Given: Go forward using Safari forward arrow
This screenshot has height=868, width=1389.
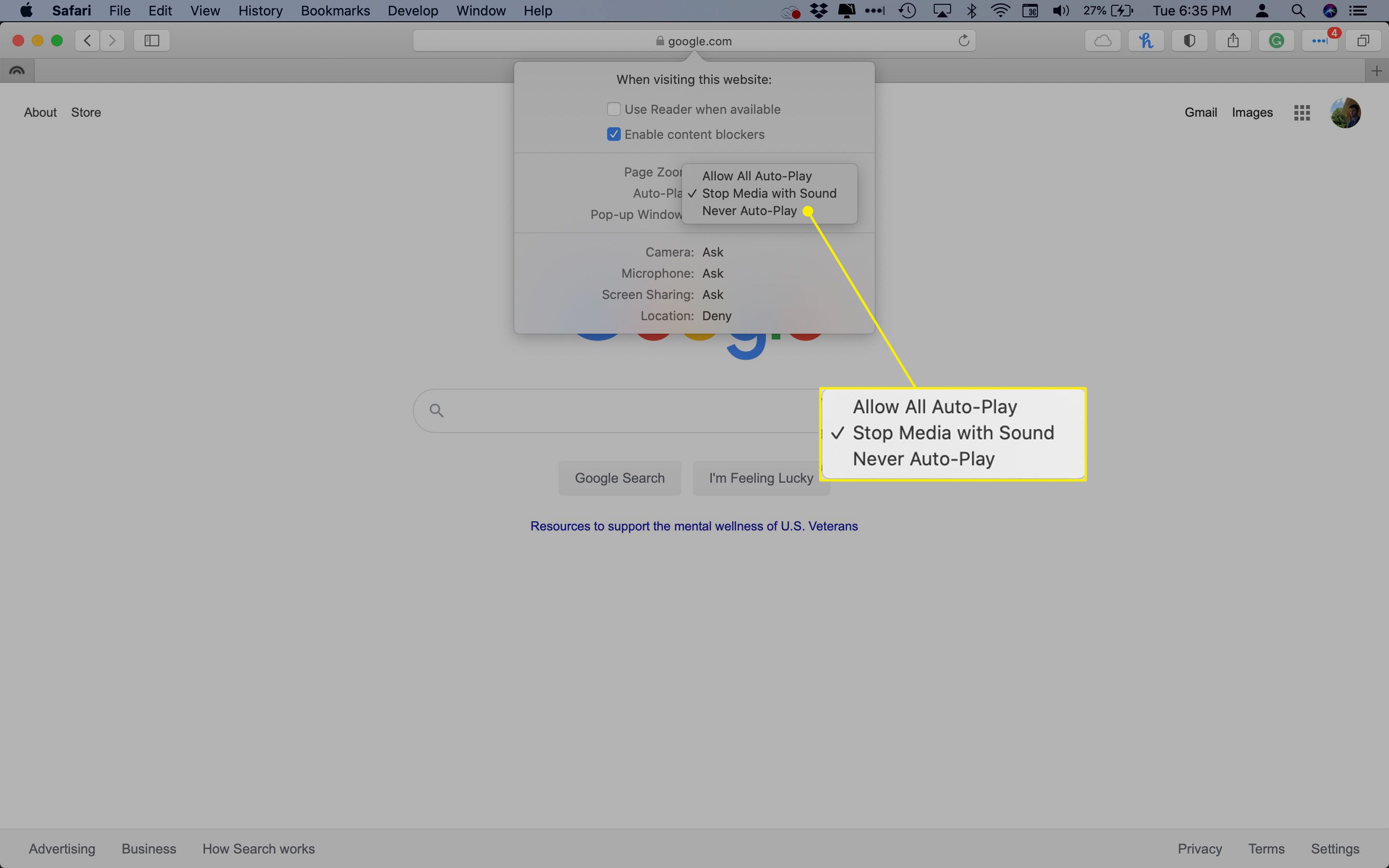Looking at the screenshot, I should pos(112,40).
